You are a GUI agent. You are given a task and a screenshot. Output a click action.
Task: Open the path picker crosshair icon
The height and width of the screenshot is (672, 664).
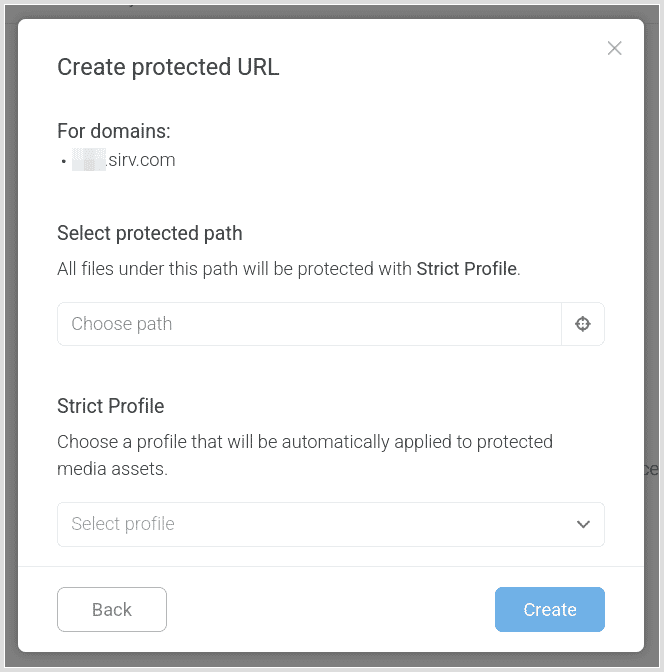583,324
